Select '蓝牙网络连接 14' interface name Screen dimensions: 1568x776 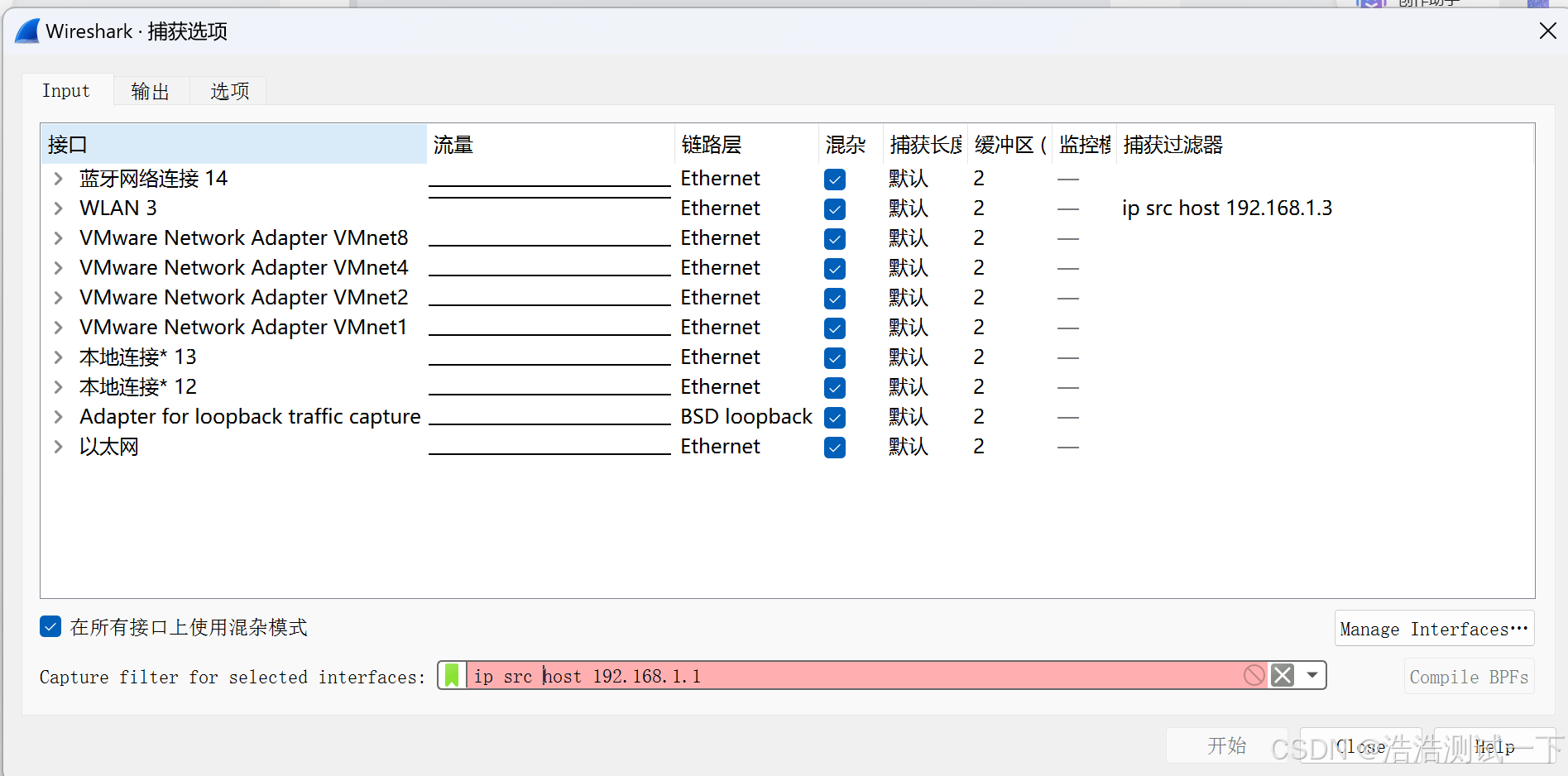[153, 179]
